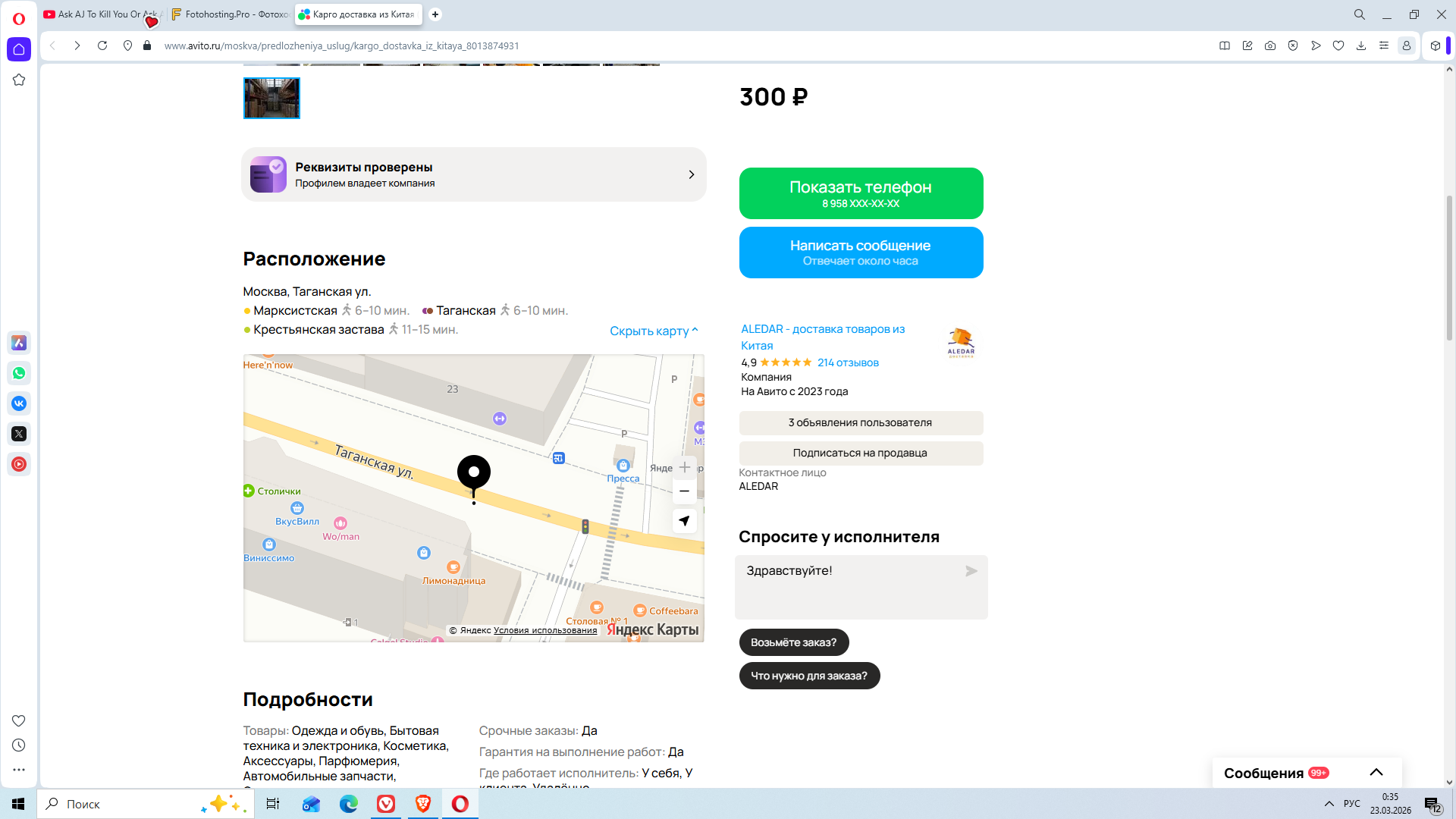Click the 'Показать телефон' button

[861, 193]
